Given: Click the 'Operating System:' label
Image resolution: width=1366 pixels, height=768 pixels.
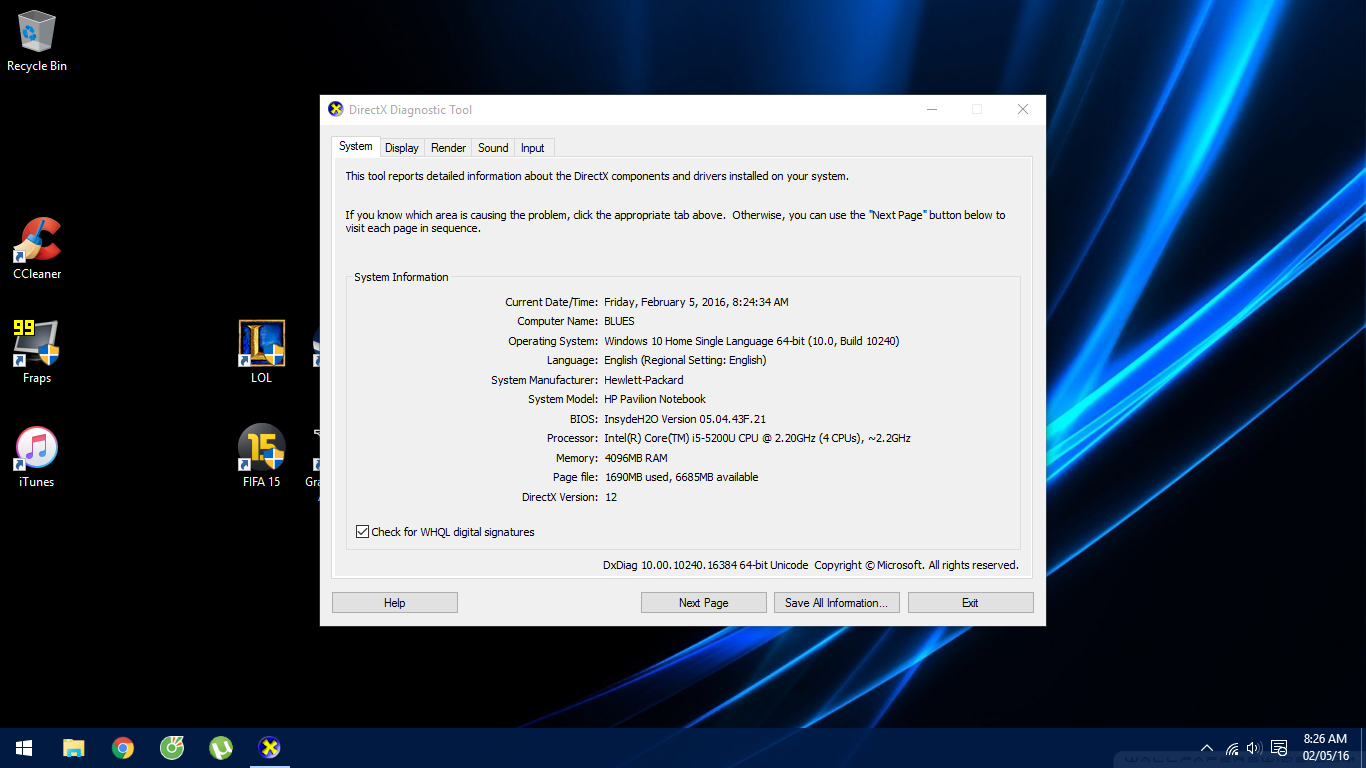Looking at the screenshot, I should click(553, 341).
